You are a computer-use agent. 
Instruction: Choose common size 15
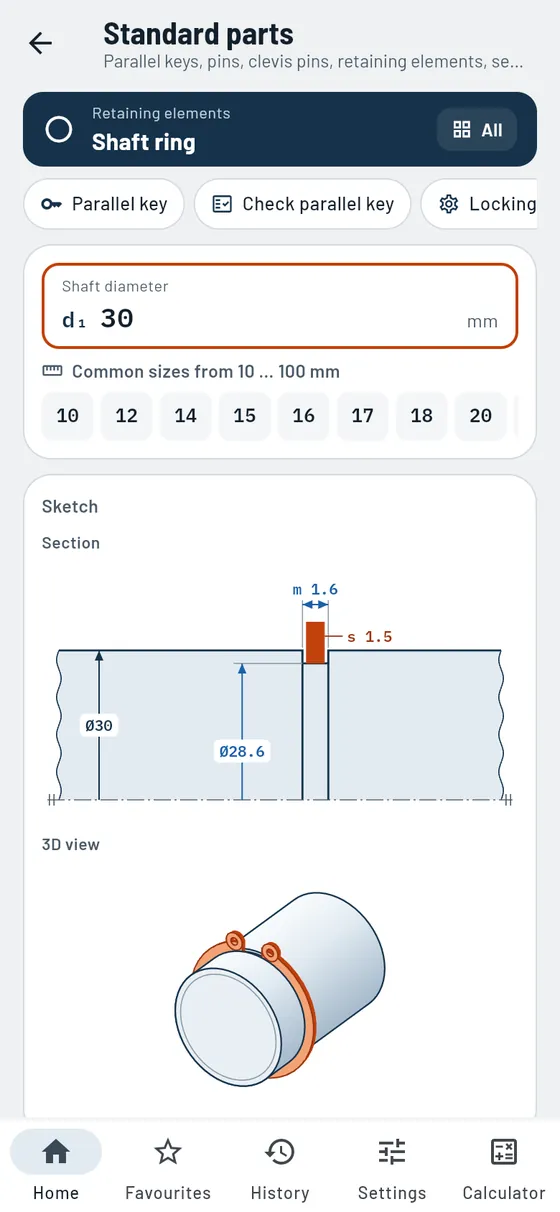tap(245, 416)
